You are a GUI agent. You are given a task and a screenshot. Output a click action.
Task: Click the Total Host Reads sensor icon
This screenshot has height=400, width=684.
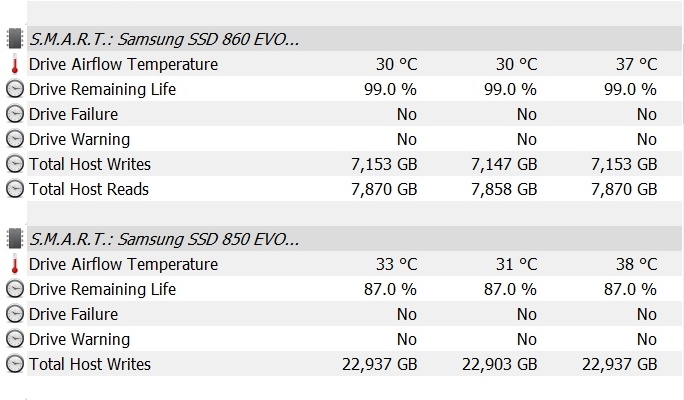15,190
